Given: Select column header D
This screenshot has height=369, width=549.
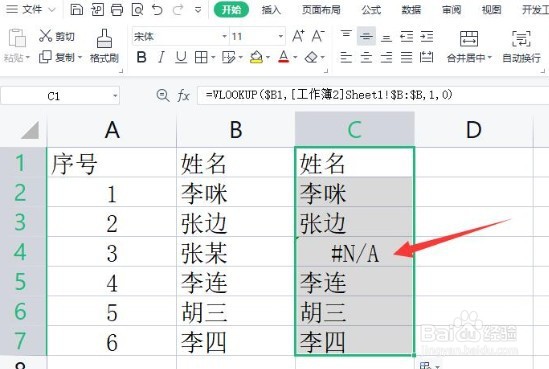Looking at the screenshot, I should pyautogui.click(x=473, y=130).
